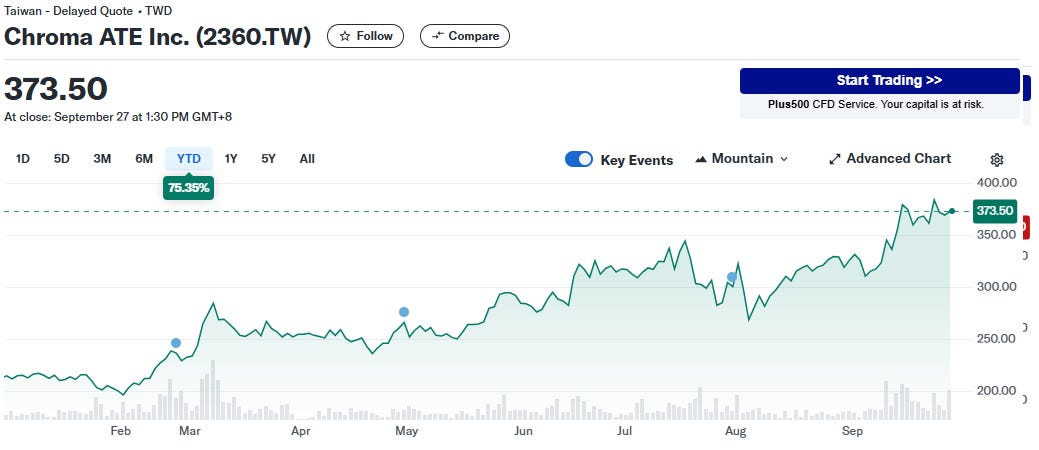Switch chart to 6M range
The height and width of the screenshot is (450, 1039).
coord(144,159)
